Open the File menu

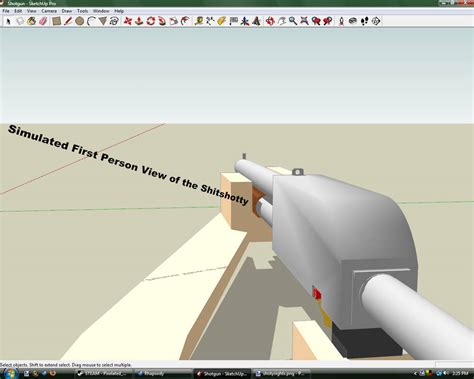[x=6, y=11]
